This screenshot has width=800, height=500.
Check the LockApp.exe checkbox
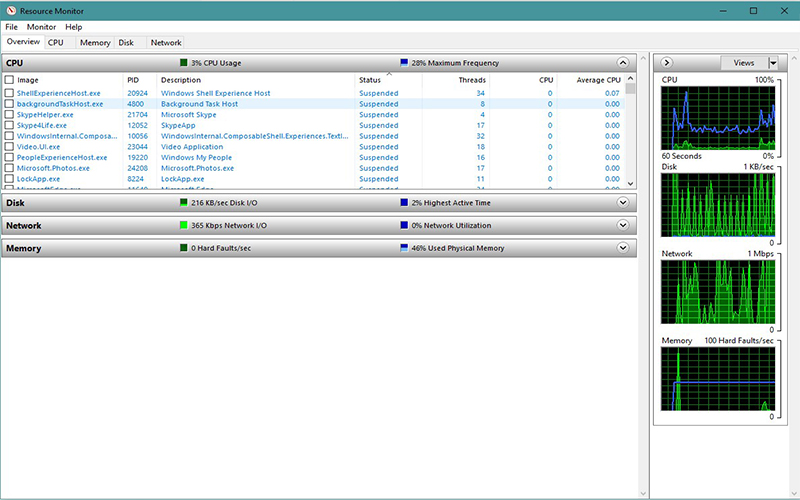pyautogui.click(x=9, y=179)
